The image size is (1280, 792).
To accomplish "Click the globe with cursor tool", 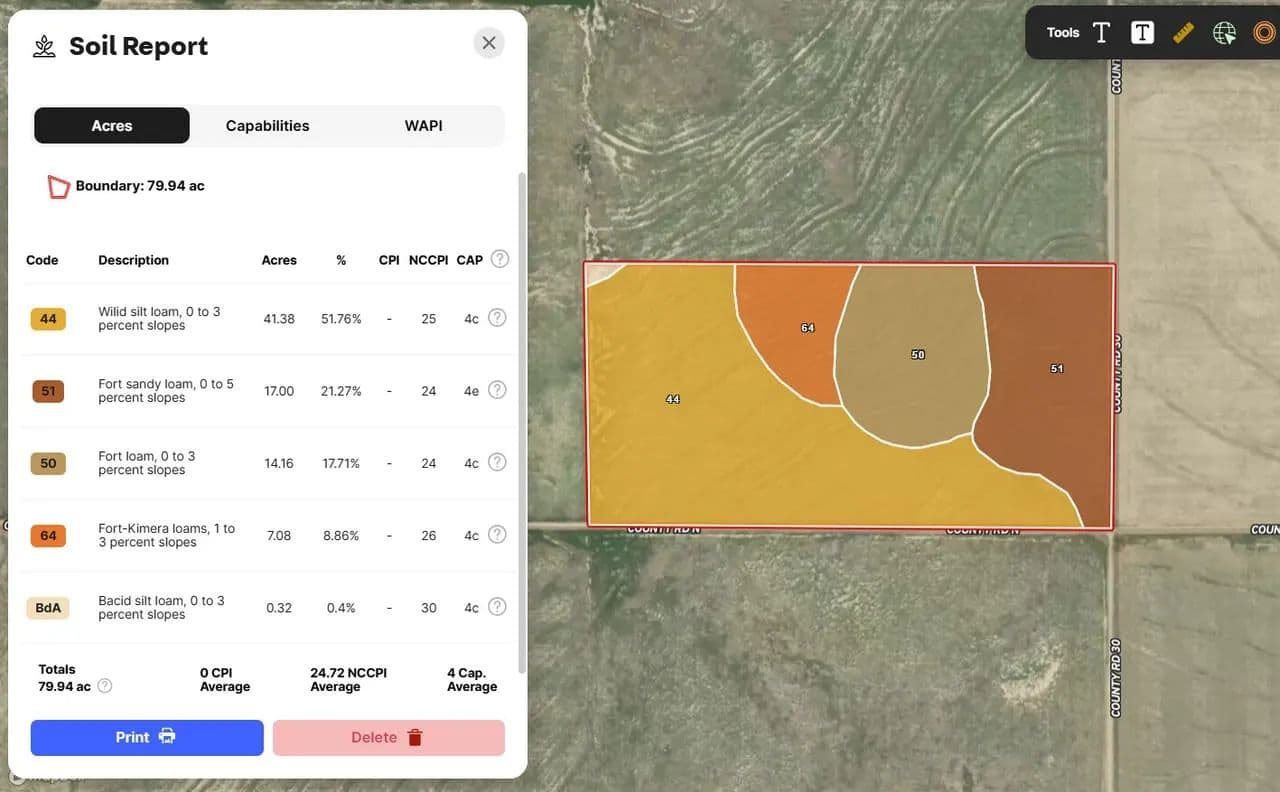I will point(1224,33).
